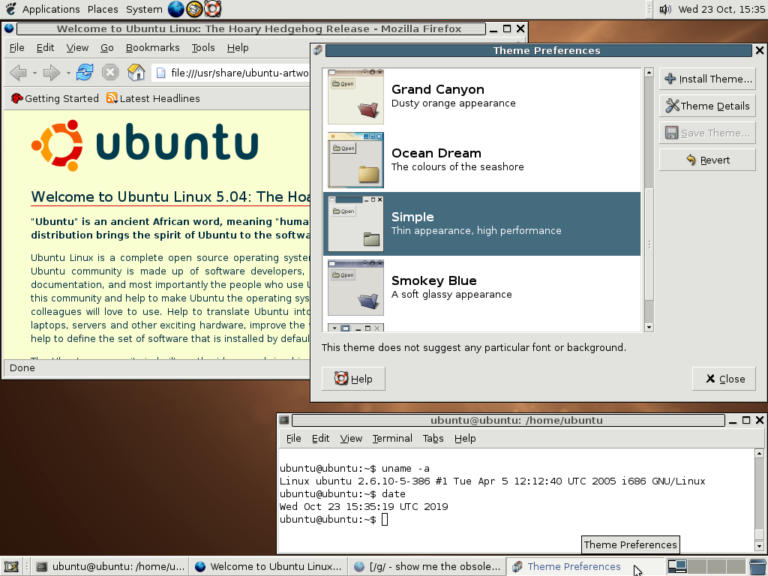Click the Firefox window menu icon in titlebar

[x=9, y=28]
